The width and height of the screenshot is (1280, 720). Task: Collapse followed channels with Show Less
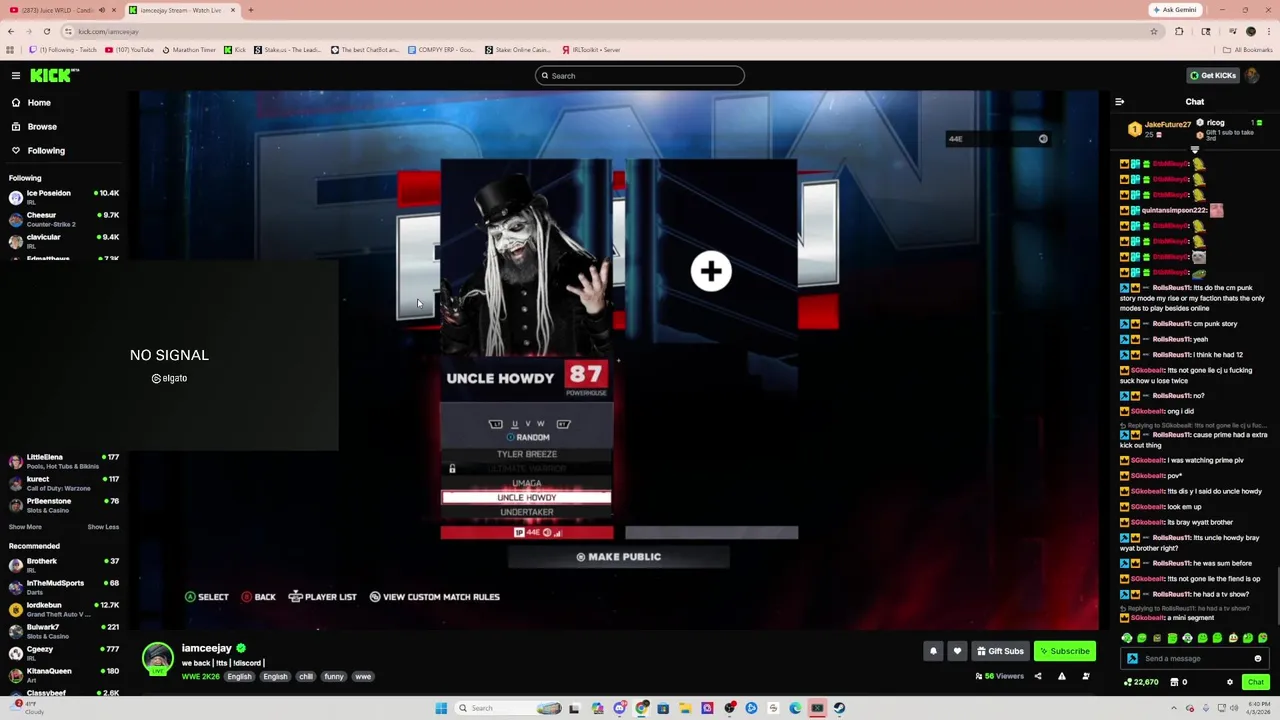point(103,527)
